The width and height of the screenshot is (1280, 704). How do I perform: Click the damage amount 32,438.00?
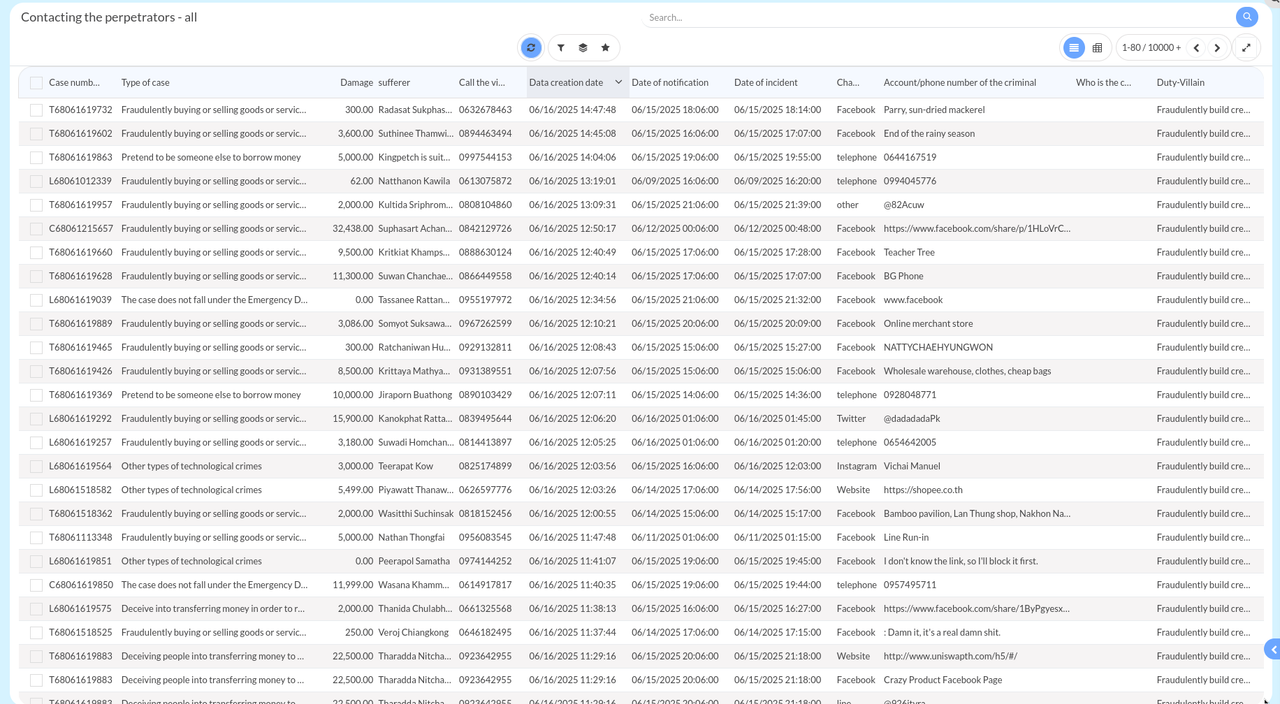(353, 229)
